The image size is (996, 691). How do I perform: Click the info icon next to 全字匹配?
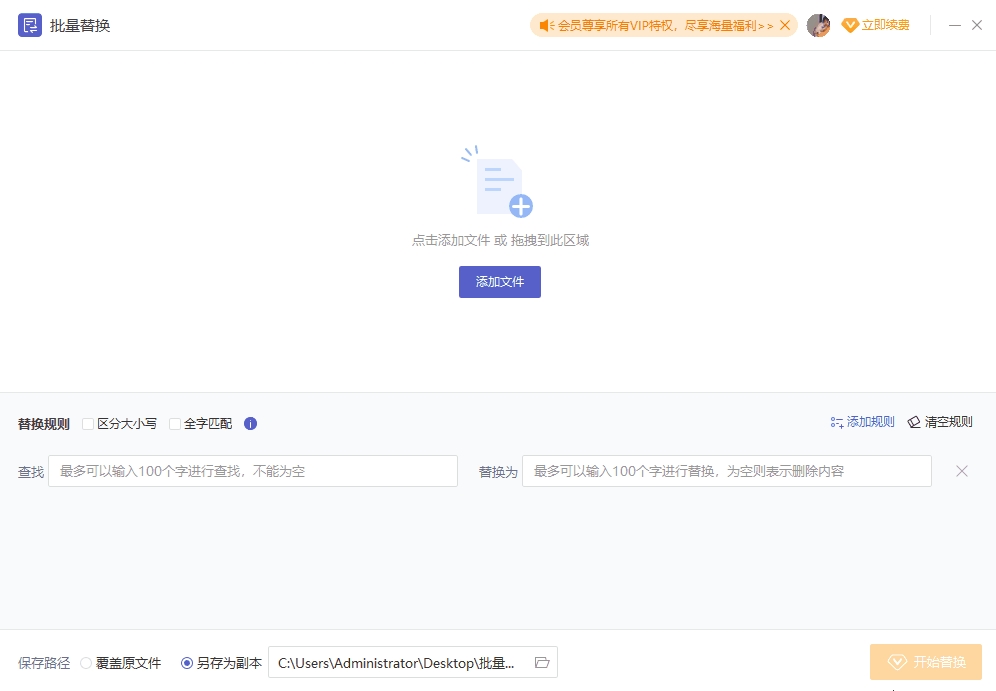[250, 423]
